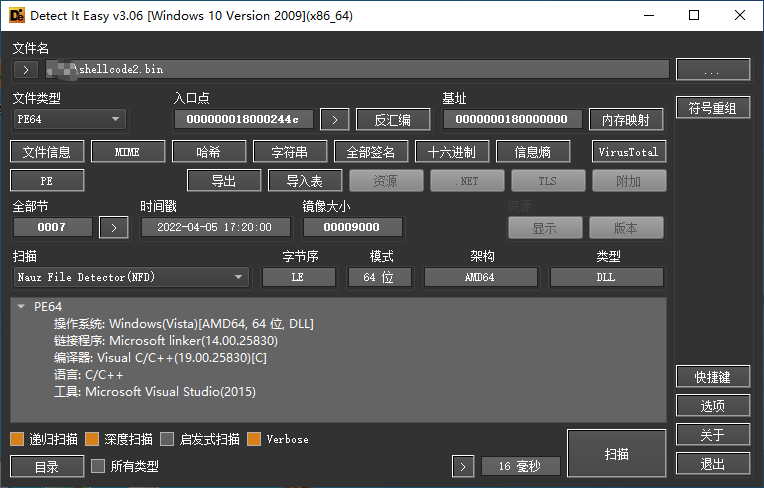Open the 符号重组 button

point(712,108)
